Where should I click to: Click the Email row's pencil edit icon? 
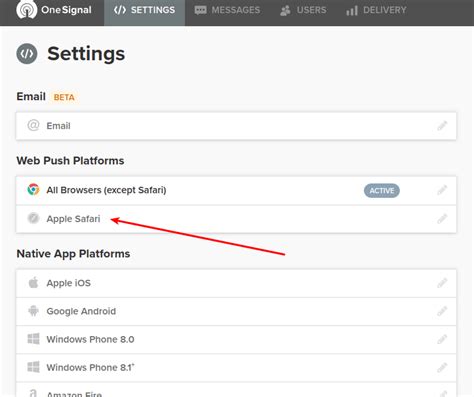click(442, 126)
